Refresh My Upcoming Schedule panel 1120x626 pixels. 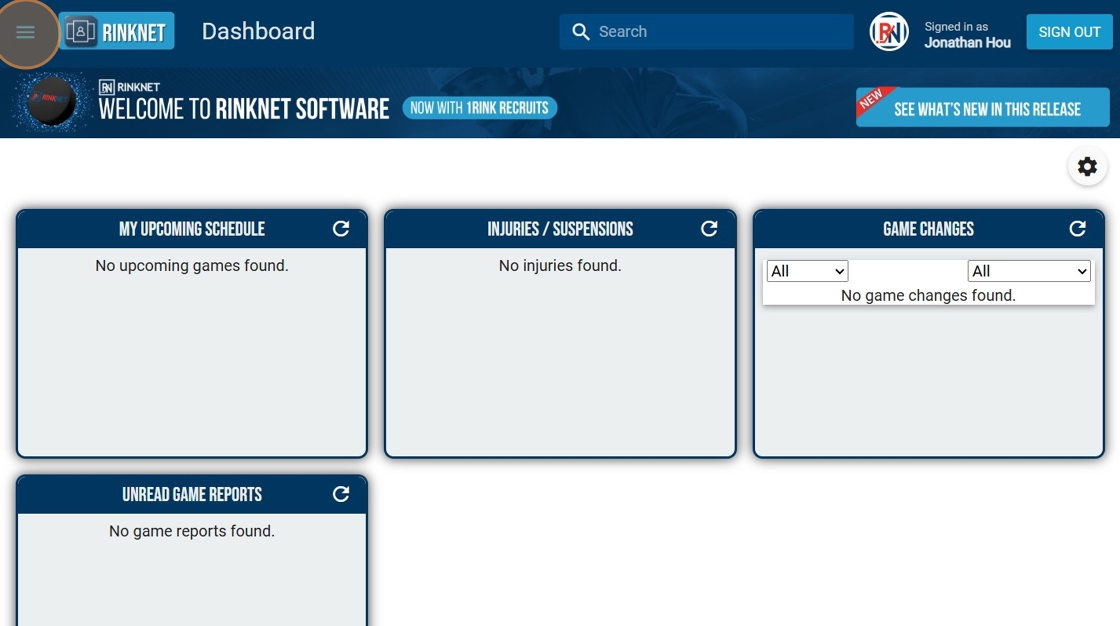pos(341,229)
